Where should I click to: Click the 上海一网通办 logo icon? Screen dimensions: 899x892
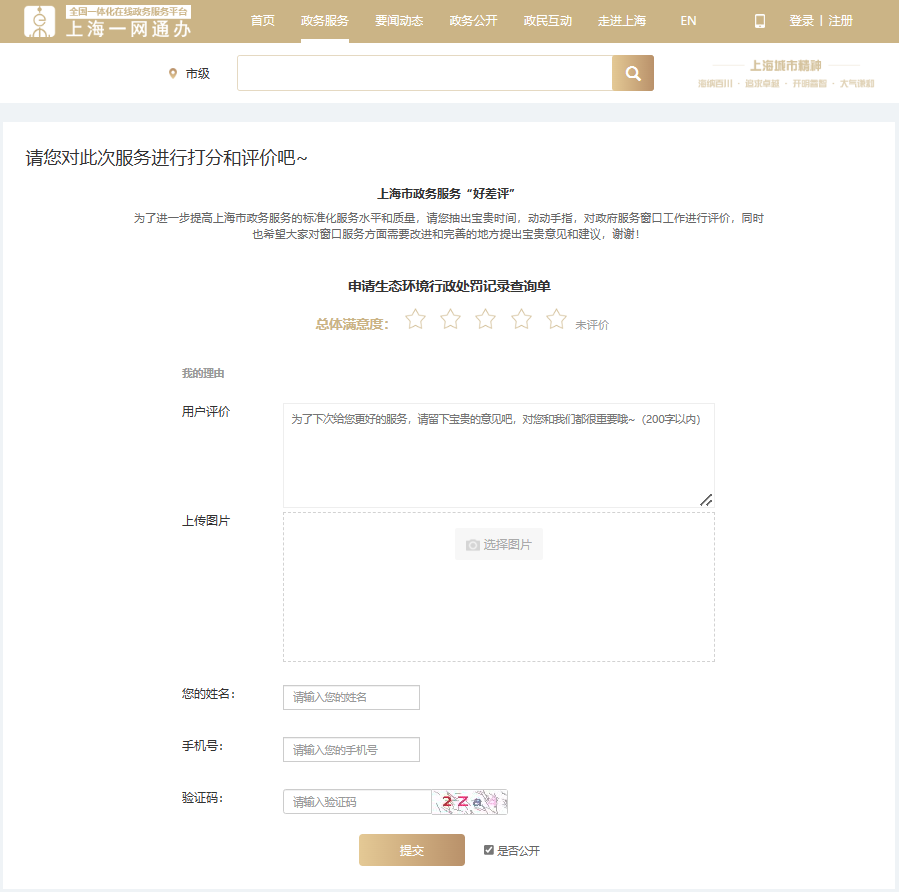point(39,20)
